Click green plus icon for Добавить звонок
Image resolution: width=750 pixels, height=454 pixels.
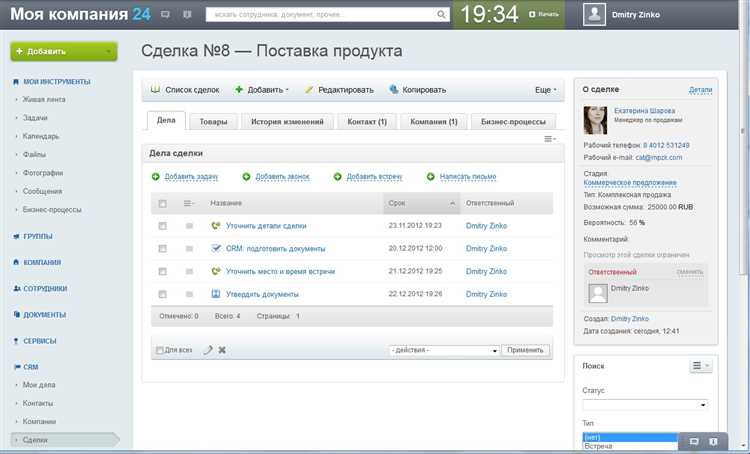click(246, 177)
